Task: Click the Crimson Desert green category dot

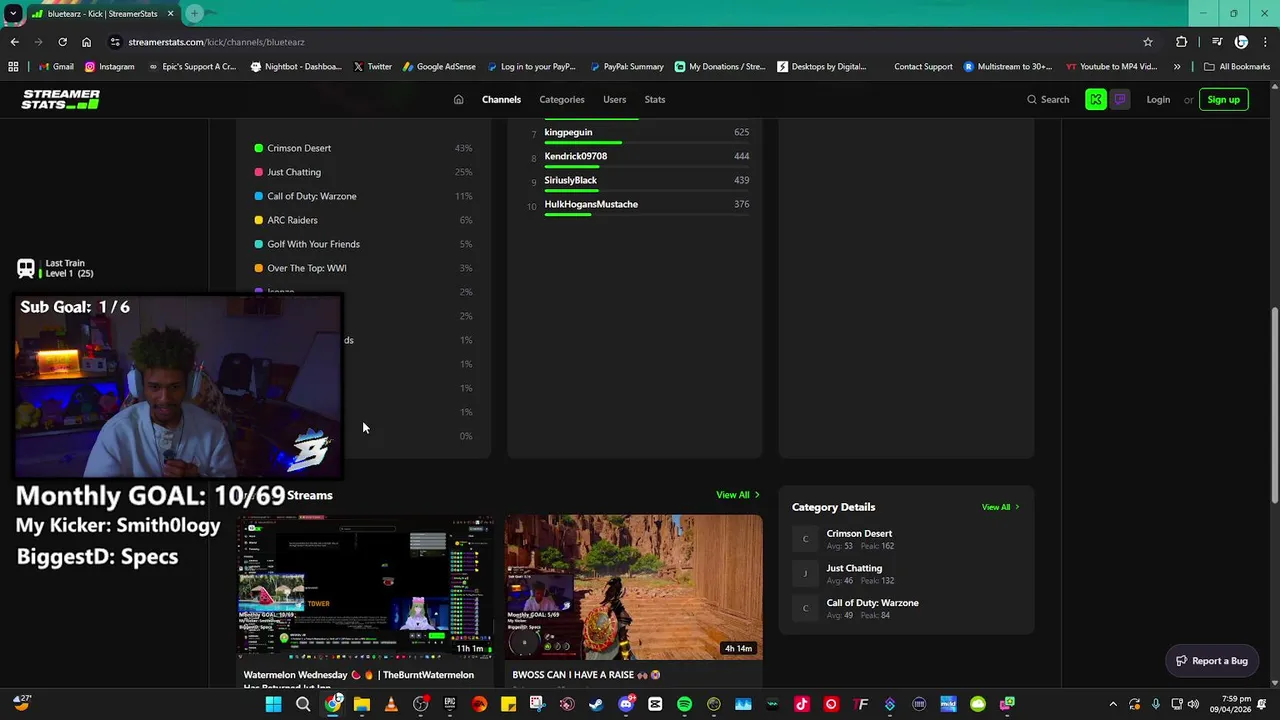Action: click(258, 148)
